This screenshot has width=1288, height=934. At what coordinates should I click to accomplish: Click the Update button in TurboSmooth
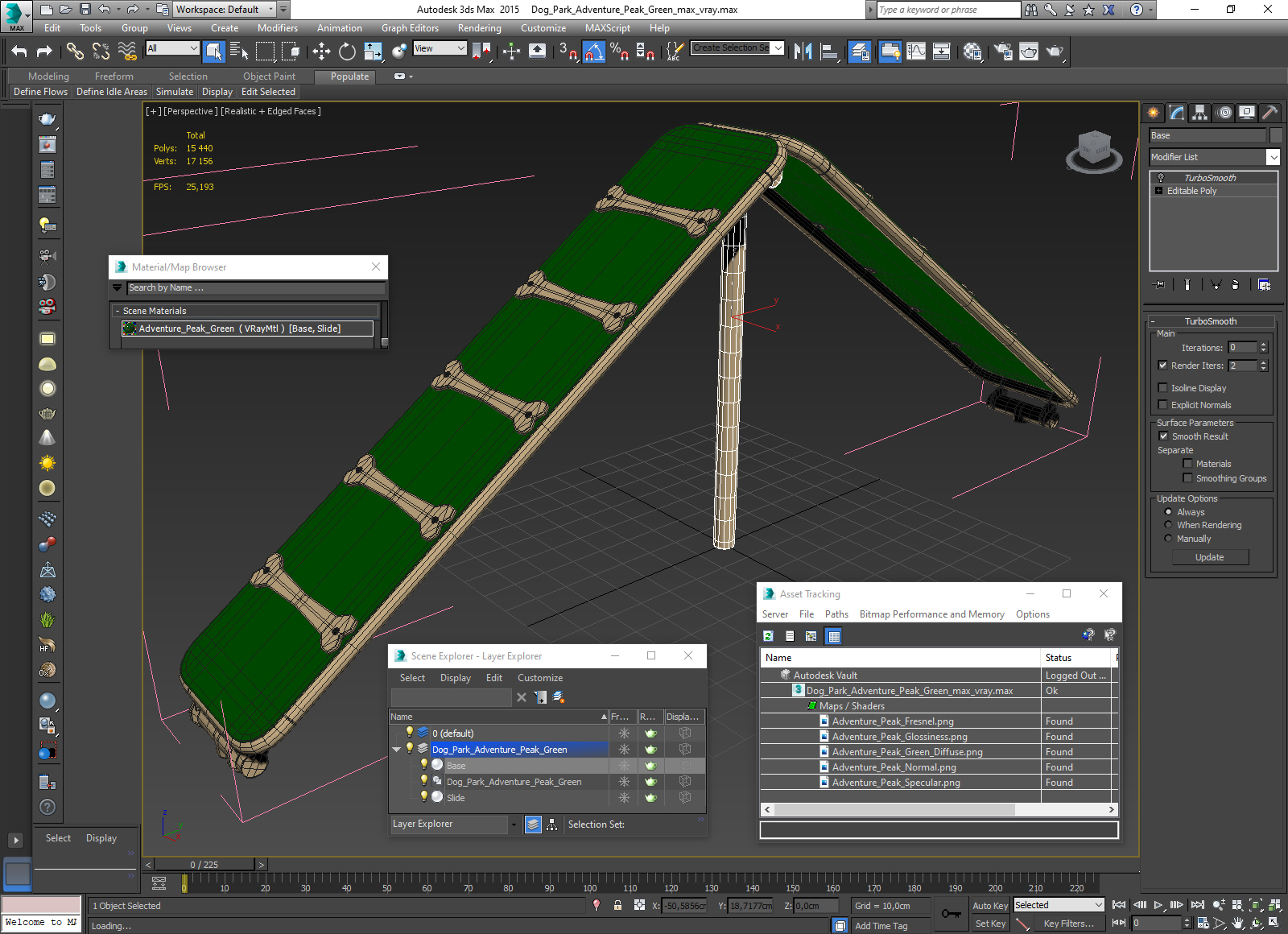(x=1210, y=557)
